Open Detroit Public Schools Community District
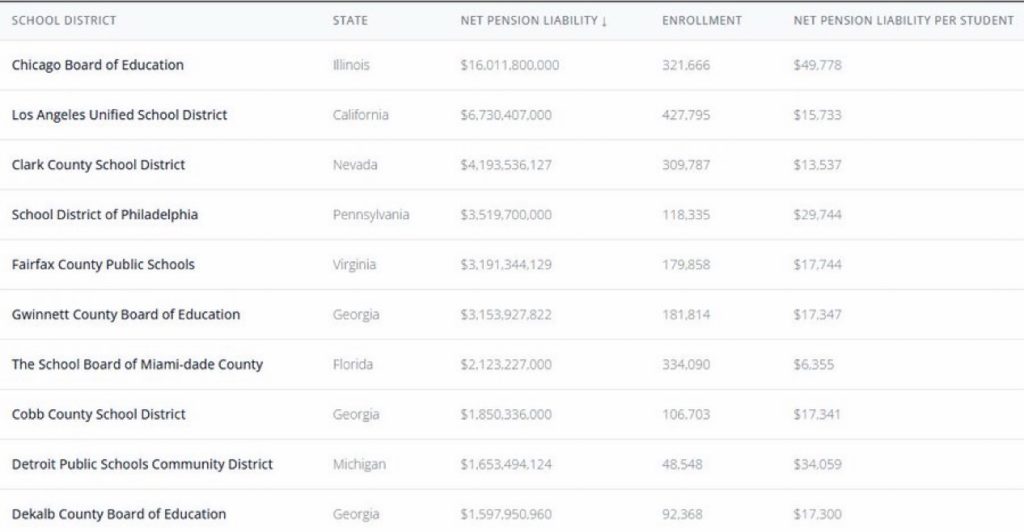 point(142,465)
